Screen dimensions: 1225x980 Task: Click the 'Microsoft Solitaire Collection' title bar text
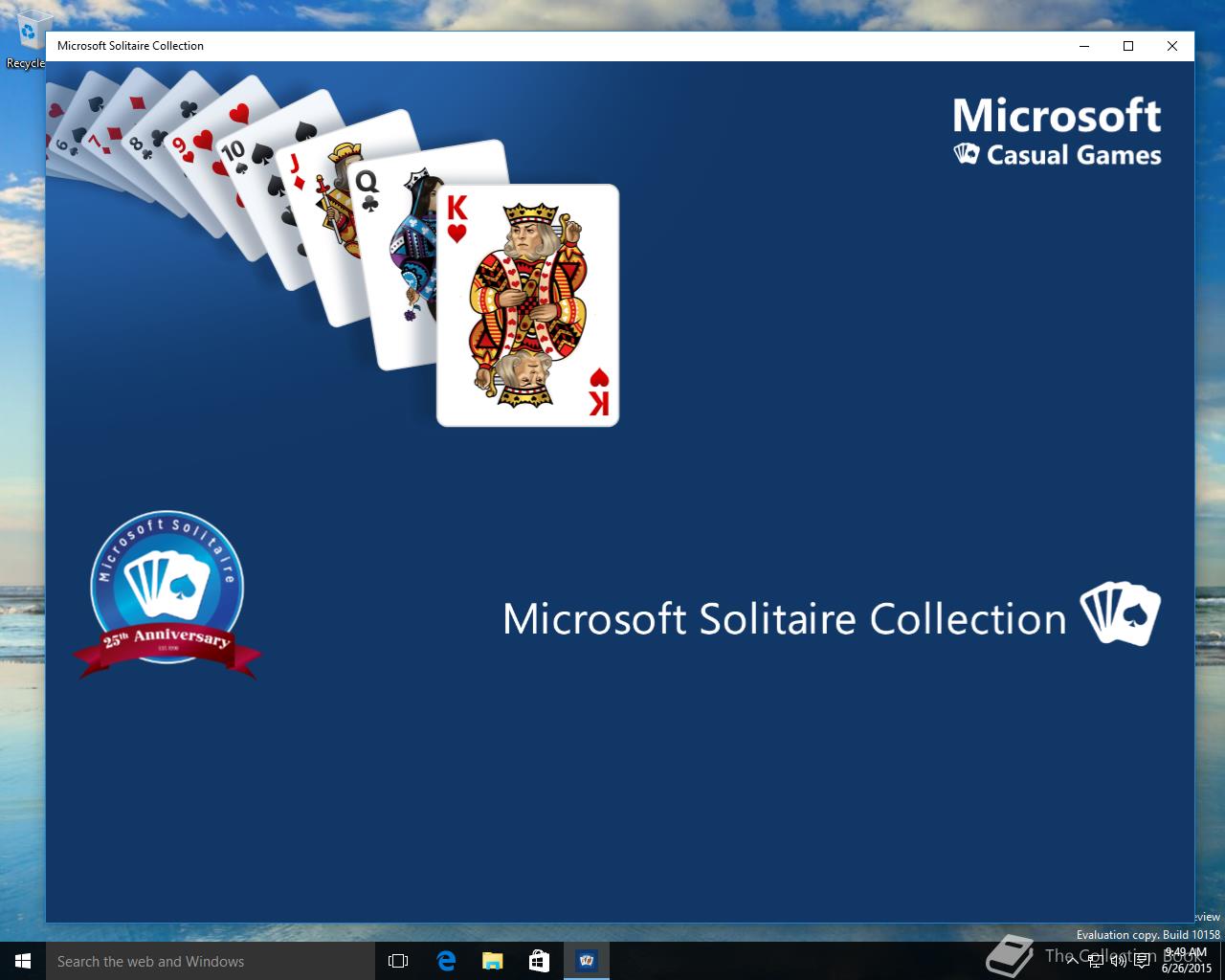tap(130, 46)
